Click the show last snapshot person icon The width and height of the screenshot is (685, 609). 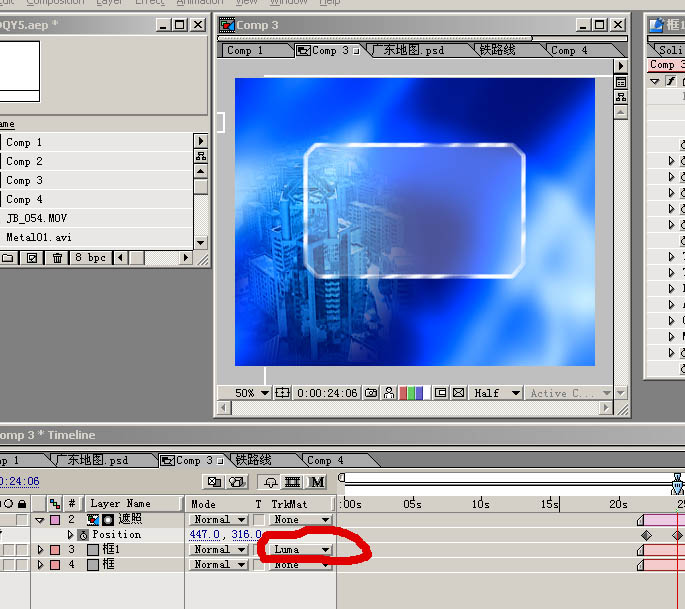pyautogui.click(x=389, y=393)
